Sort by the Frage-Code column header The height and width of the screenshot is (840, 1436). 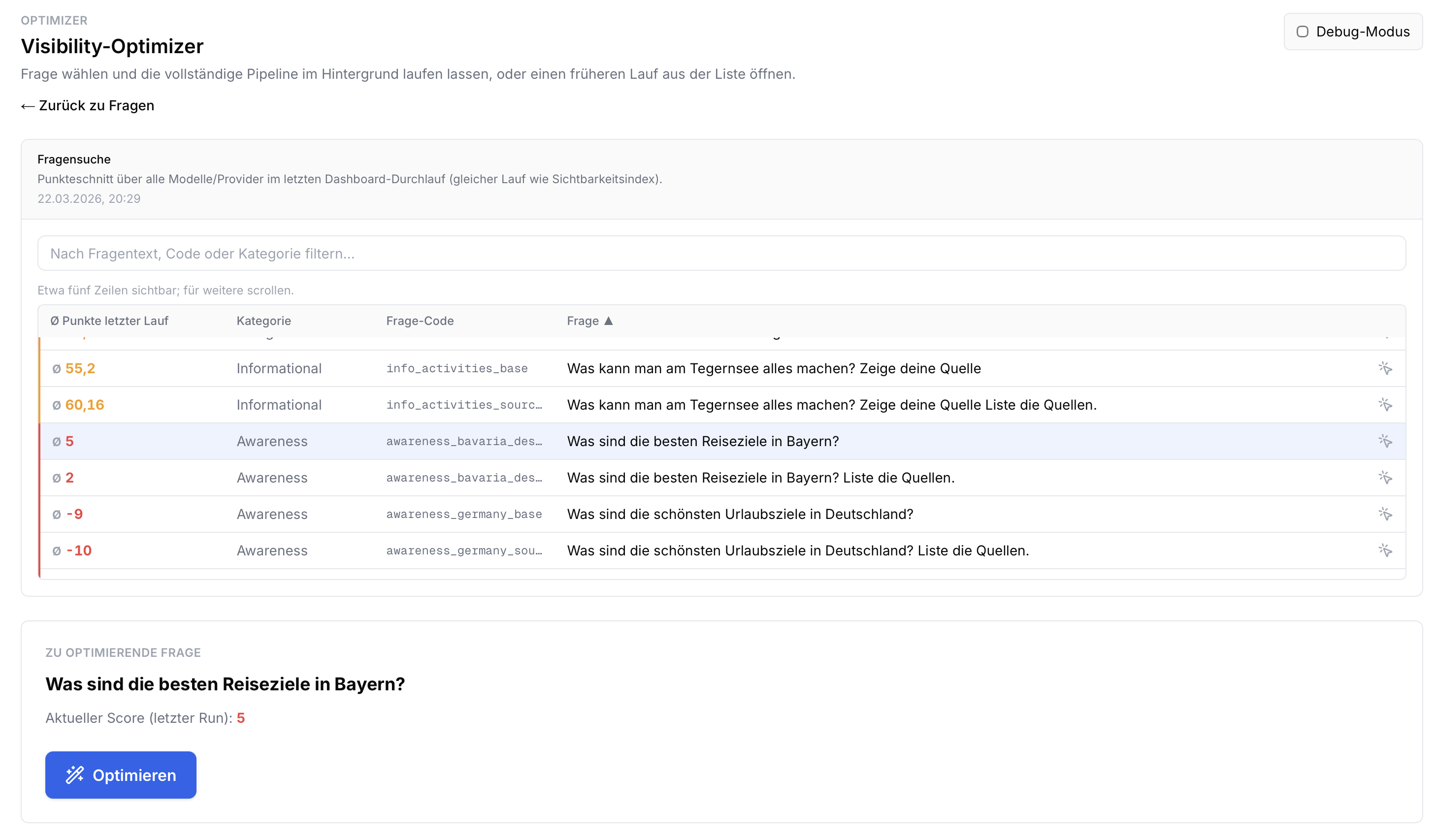420,321
